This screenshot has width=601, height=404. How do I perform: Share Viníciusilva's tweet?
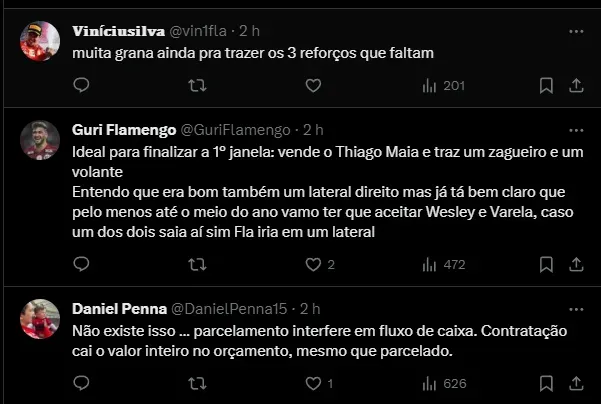point(575,86)
